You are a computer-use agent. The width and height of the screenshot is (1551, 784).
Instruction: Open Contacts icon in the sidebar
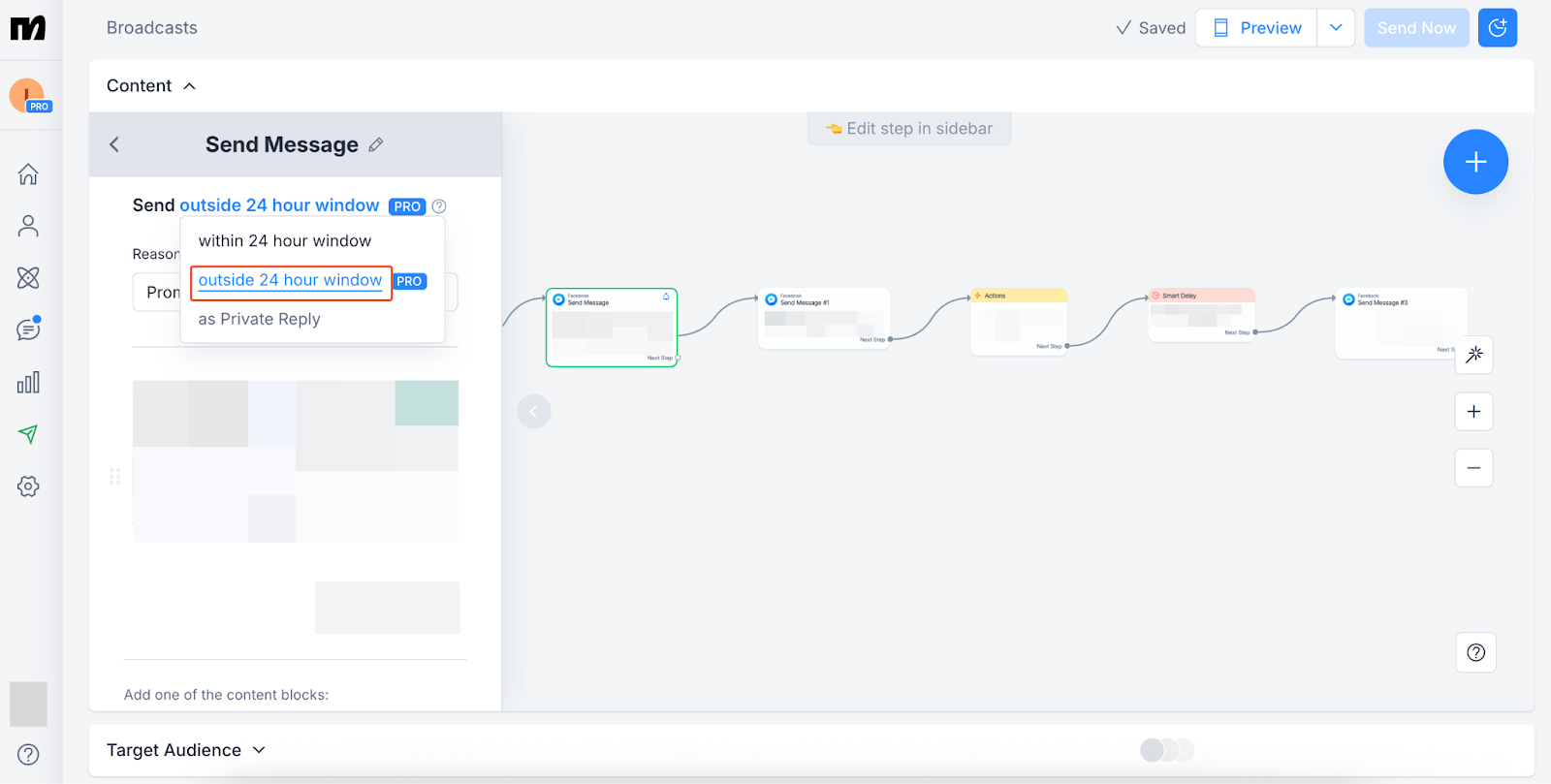(x=28, y=226)
